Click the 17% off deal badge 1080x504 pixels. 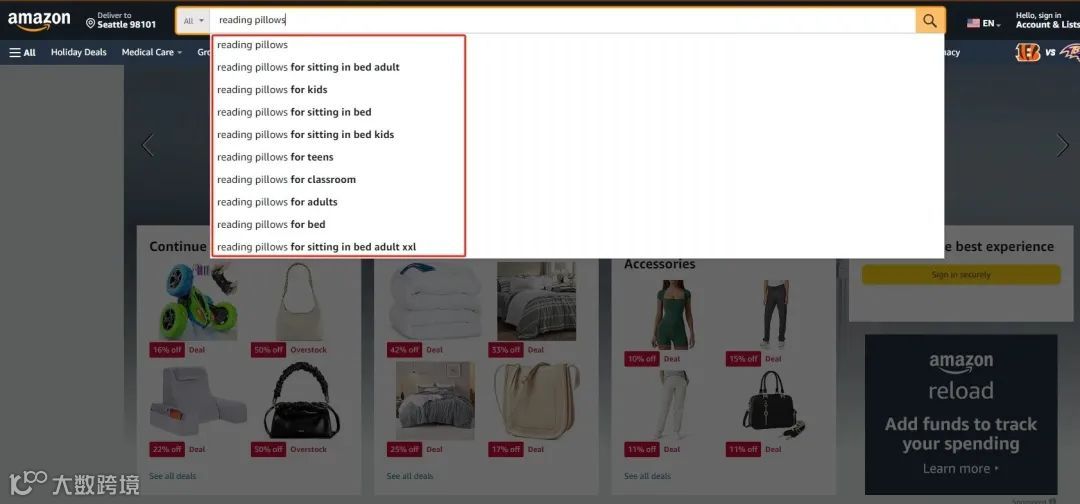pos(506,449)
